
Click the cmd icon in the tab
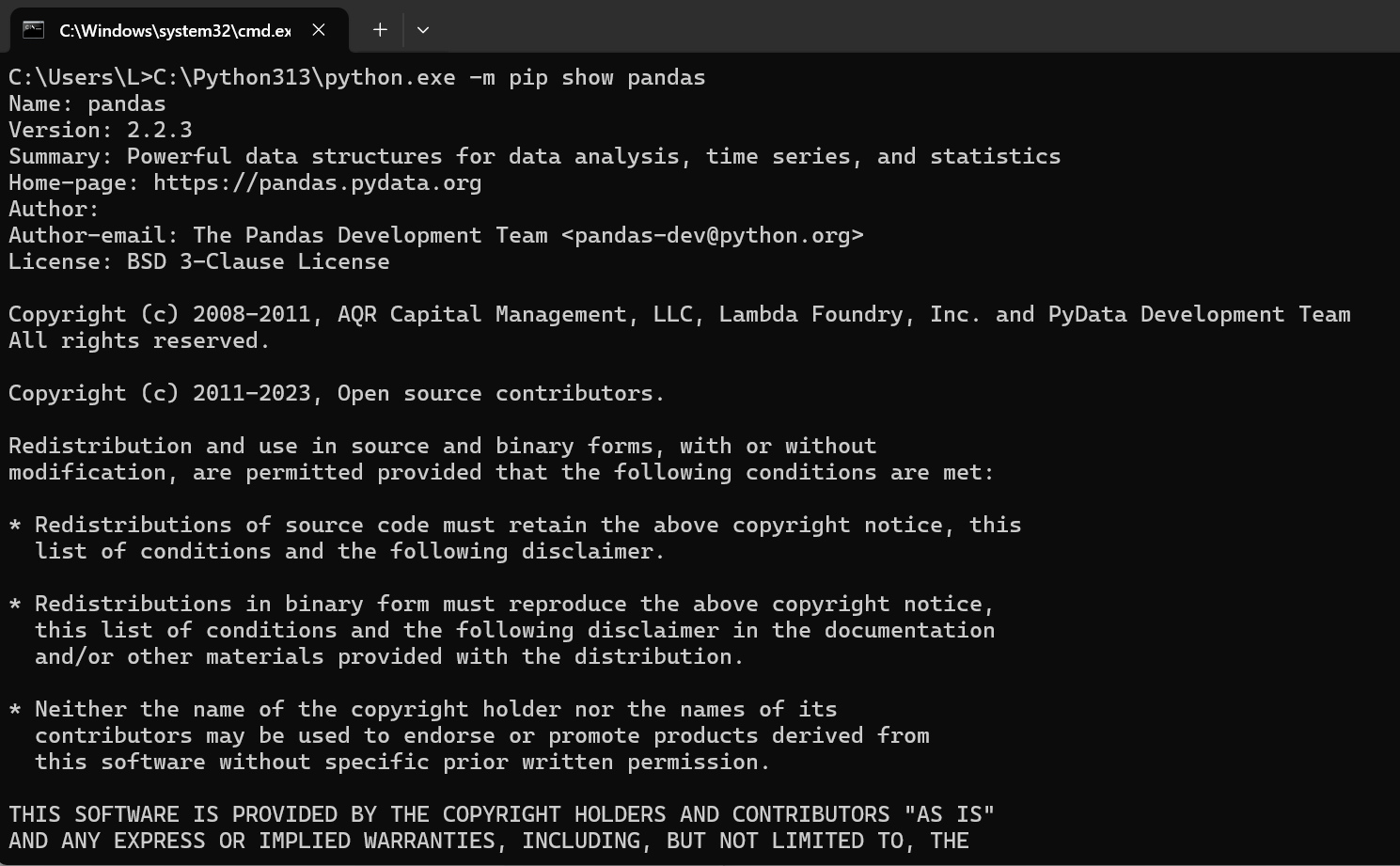[x=34, y=30]
